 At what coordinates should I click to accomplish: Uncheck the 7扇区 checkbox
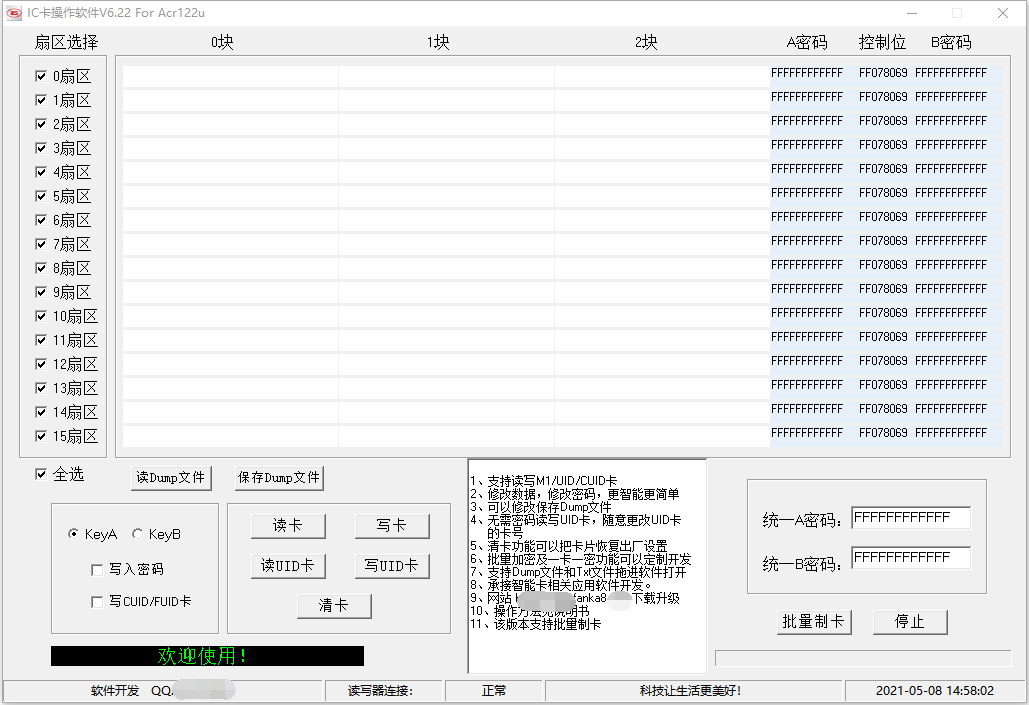click(41, 244)
